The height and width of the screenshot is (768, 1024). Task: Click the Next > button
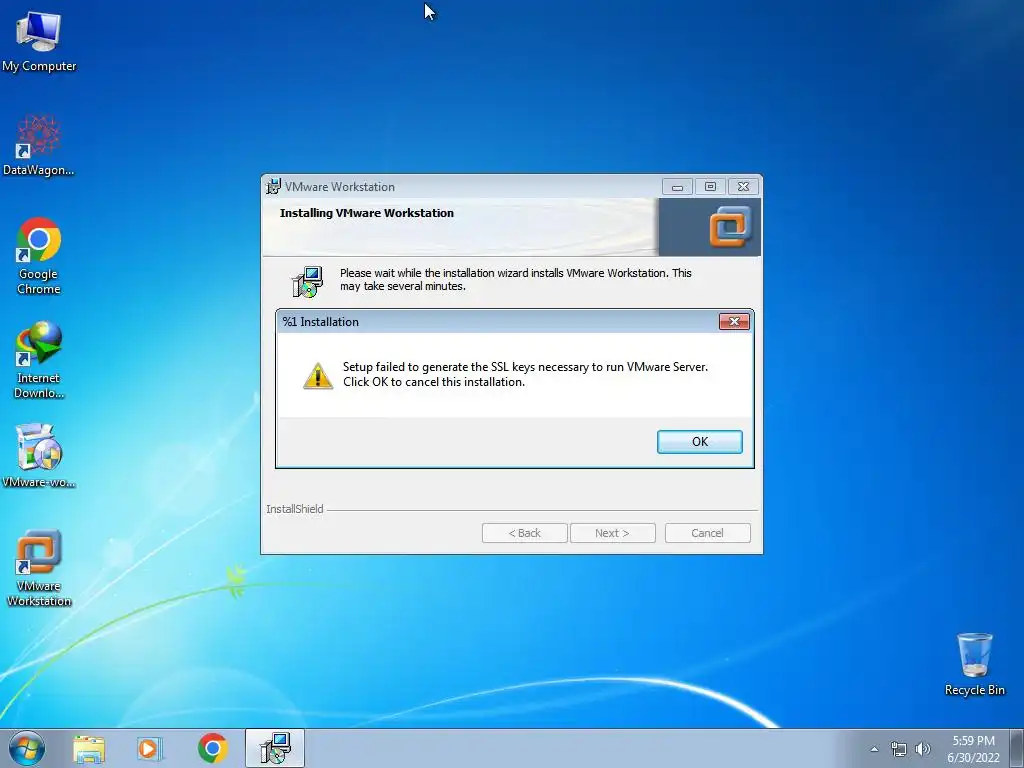point(612,533)
